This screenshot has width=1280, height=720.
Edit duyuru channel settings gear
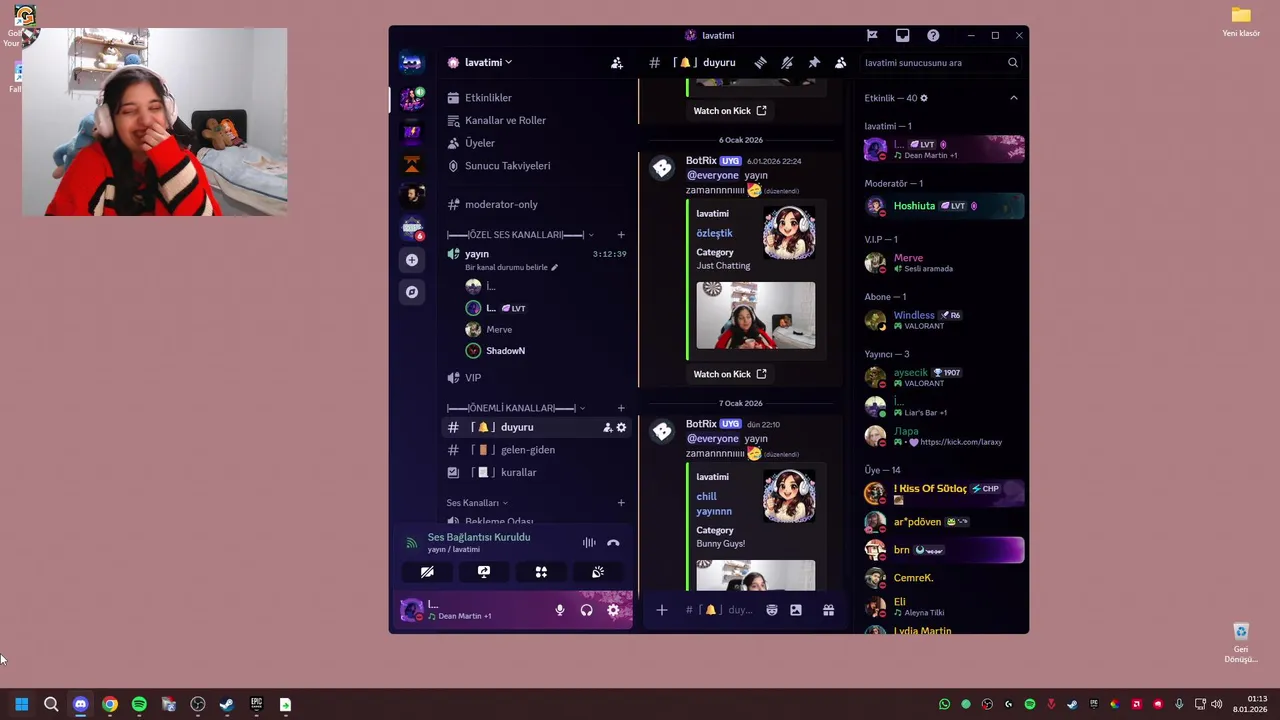tap(621, 427)
